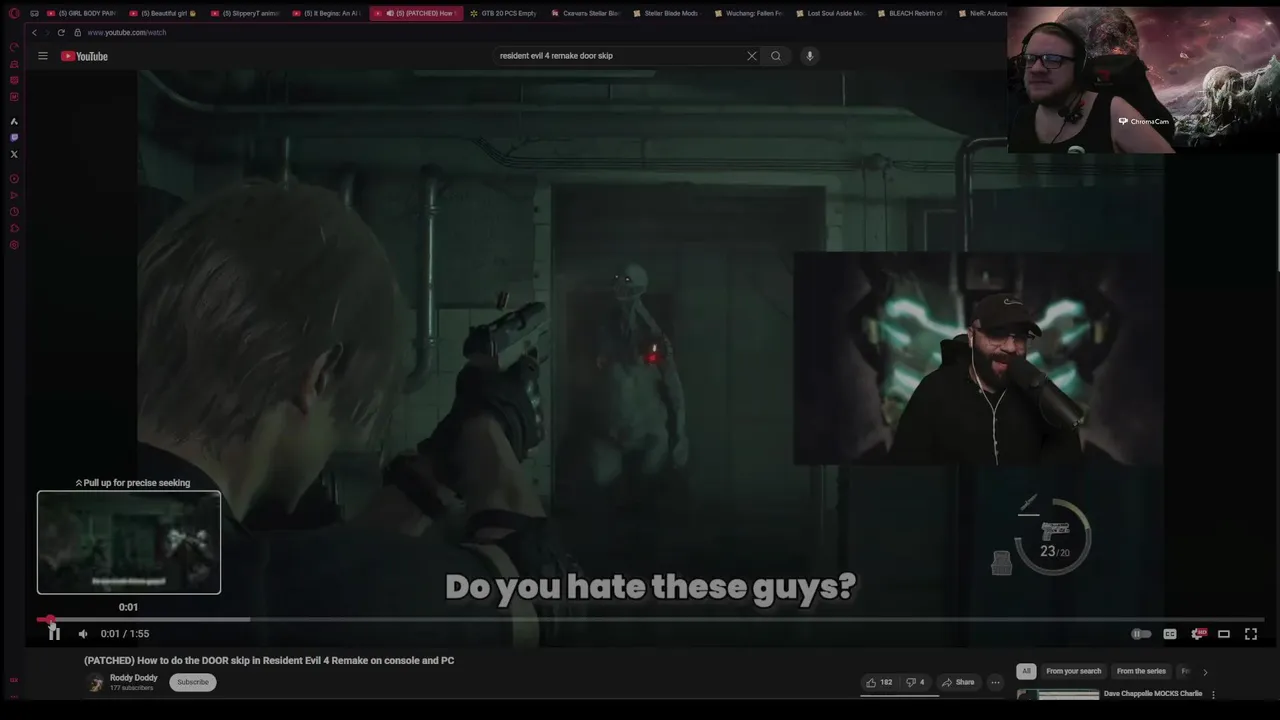Click the video title text

pyautogui.click(x=269, y=660)
